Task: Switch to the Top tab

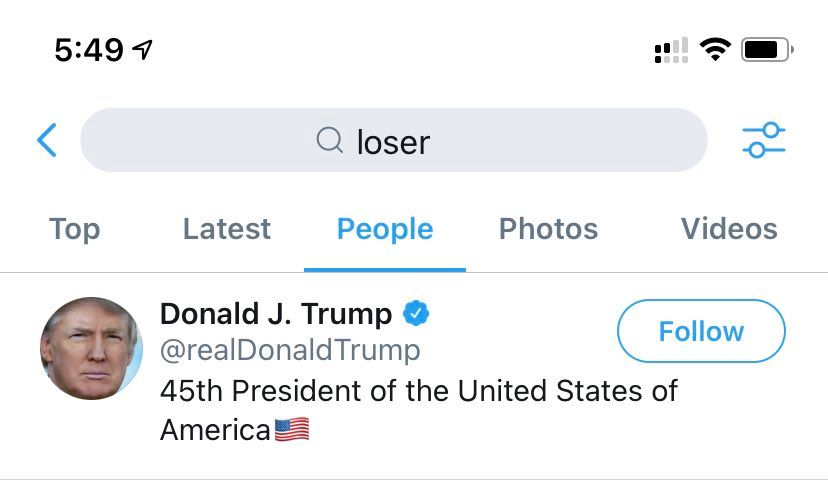Action: coord(74,229)
